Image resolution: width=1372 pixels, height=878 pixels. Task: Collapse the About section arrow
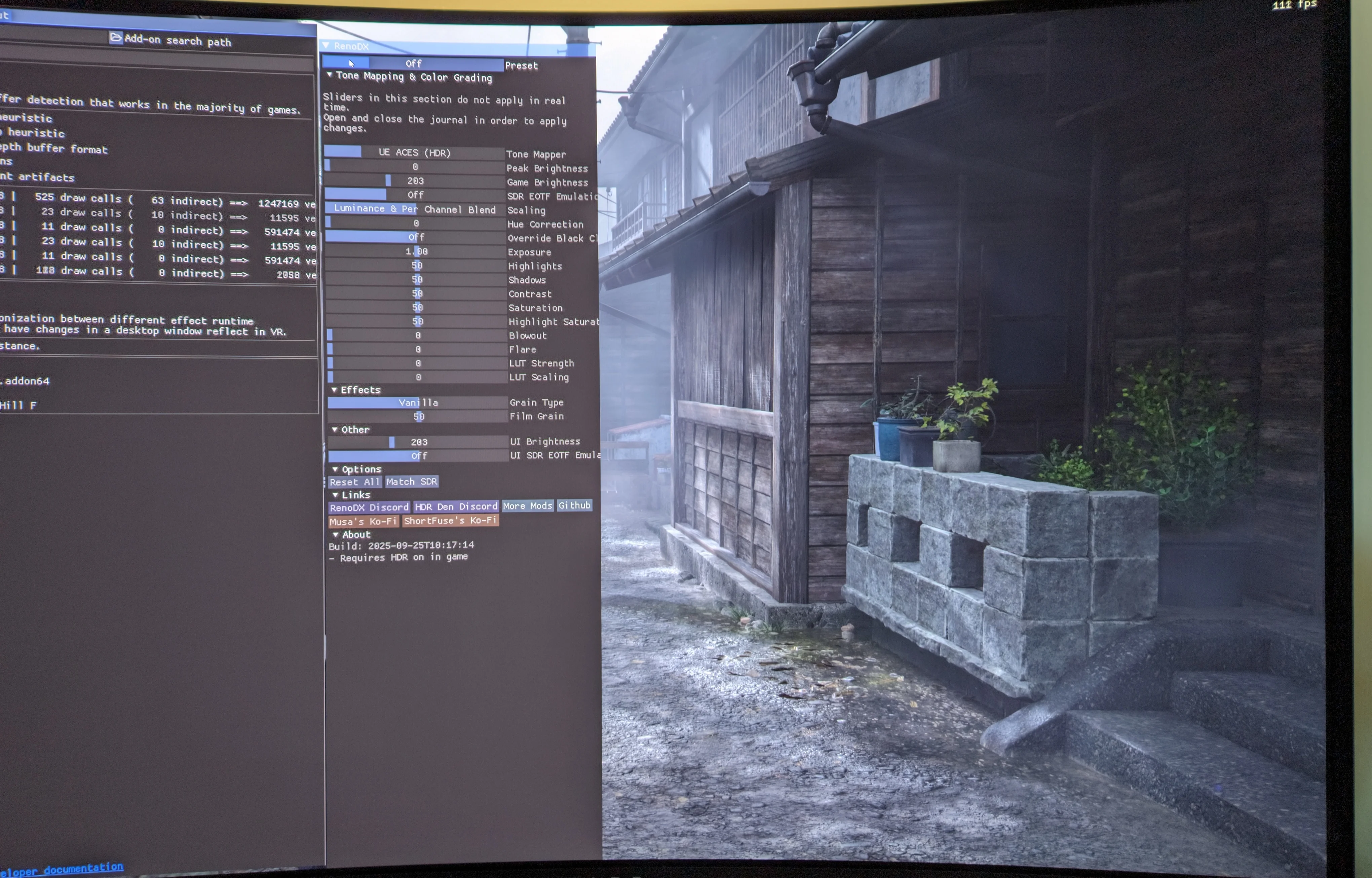[336, 535]
